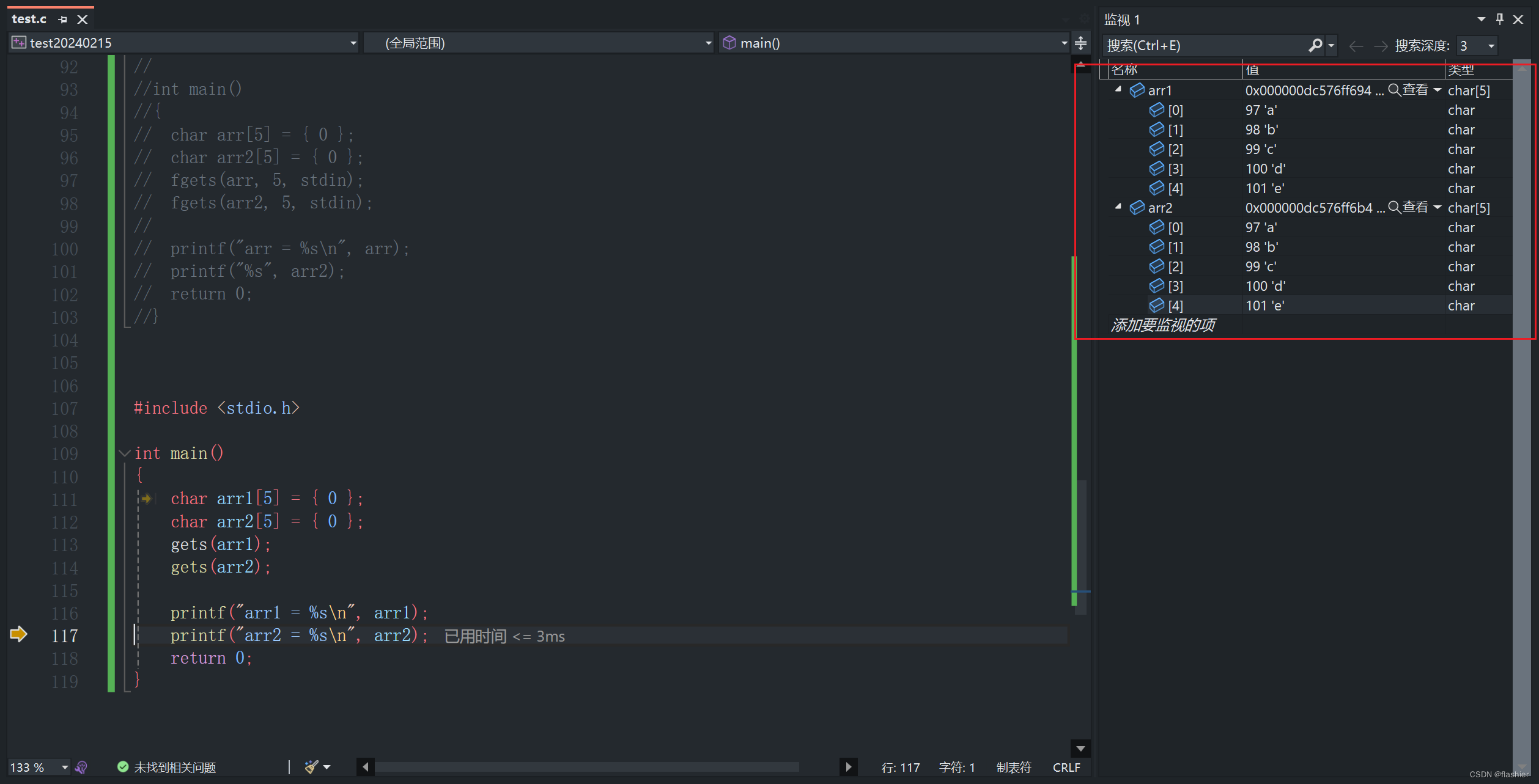Click the search magnifier in watch panel
The width and height of the screenshot is (1539, 784).
1315,45
